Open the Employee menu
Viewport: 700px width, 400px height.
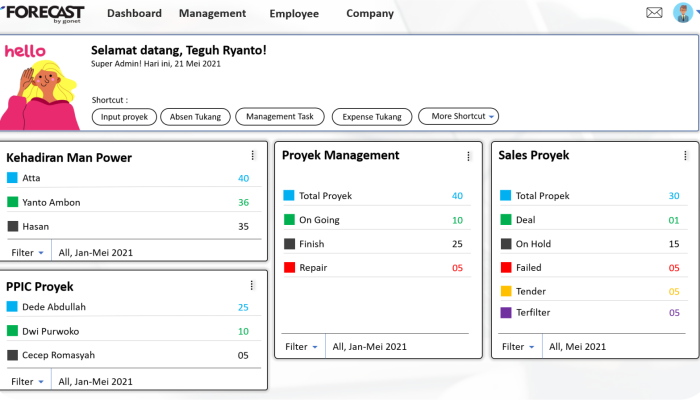pyautogui.click(x=294, y=14)
